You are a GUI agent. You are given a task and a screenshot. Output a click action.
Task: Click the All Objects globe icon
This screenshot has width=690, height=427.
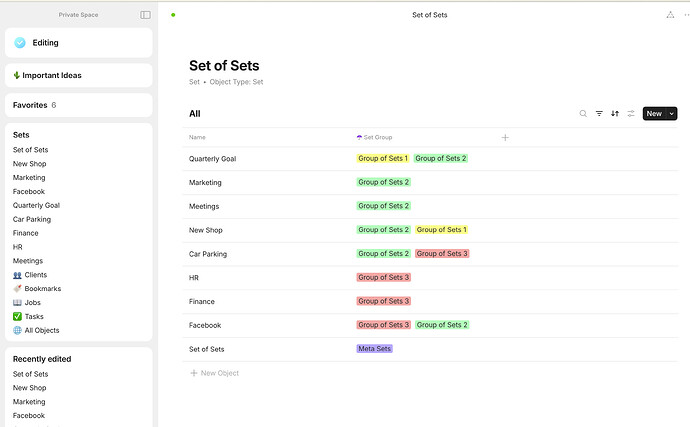pyautogui.click(x=17, y=331)
